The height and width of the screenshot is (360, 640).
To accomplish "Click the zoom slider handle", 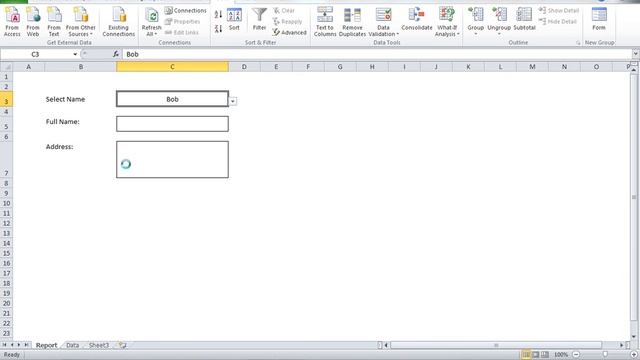I will pos(605,355).
